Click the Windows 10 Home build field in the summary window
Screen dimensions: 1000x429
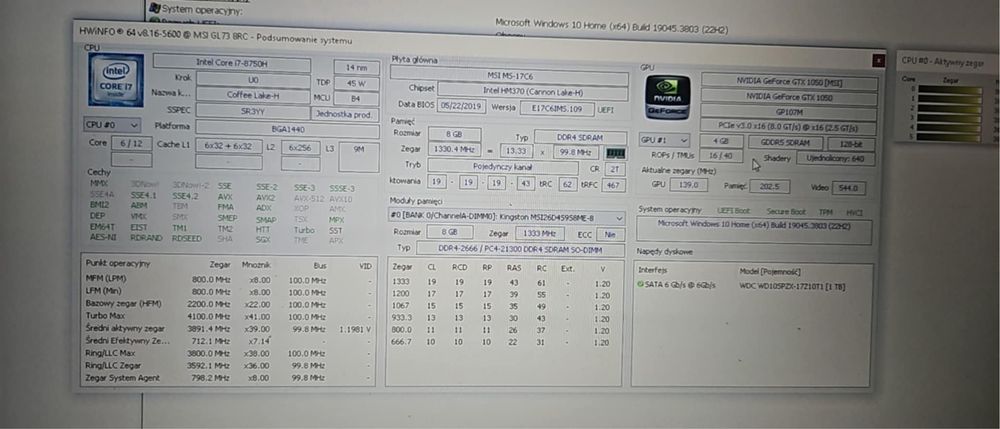pos(754,230)
